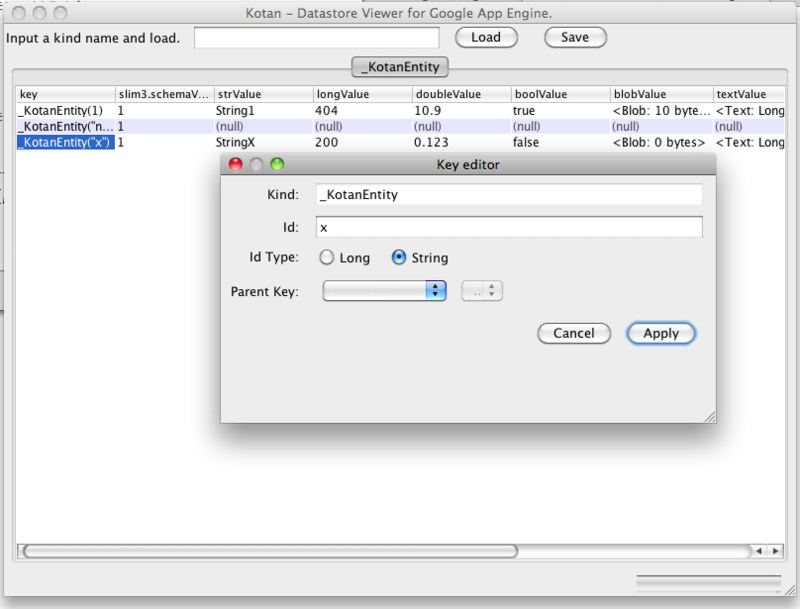This screenshot has width=800, height=609.
Task: Click the String1 cell
Action: click(x=264, y=111)
